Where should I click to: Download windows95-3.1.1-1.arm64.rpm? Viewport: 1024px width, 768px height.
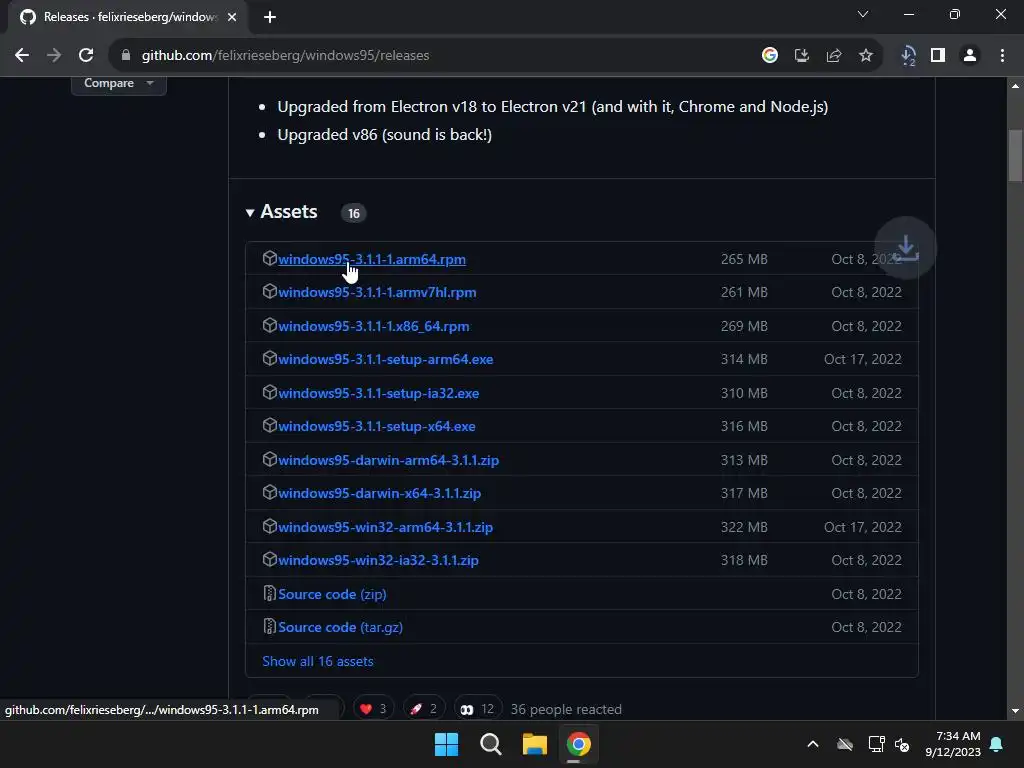[372, 259]
